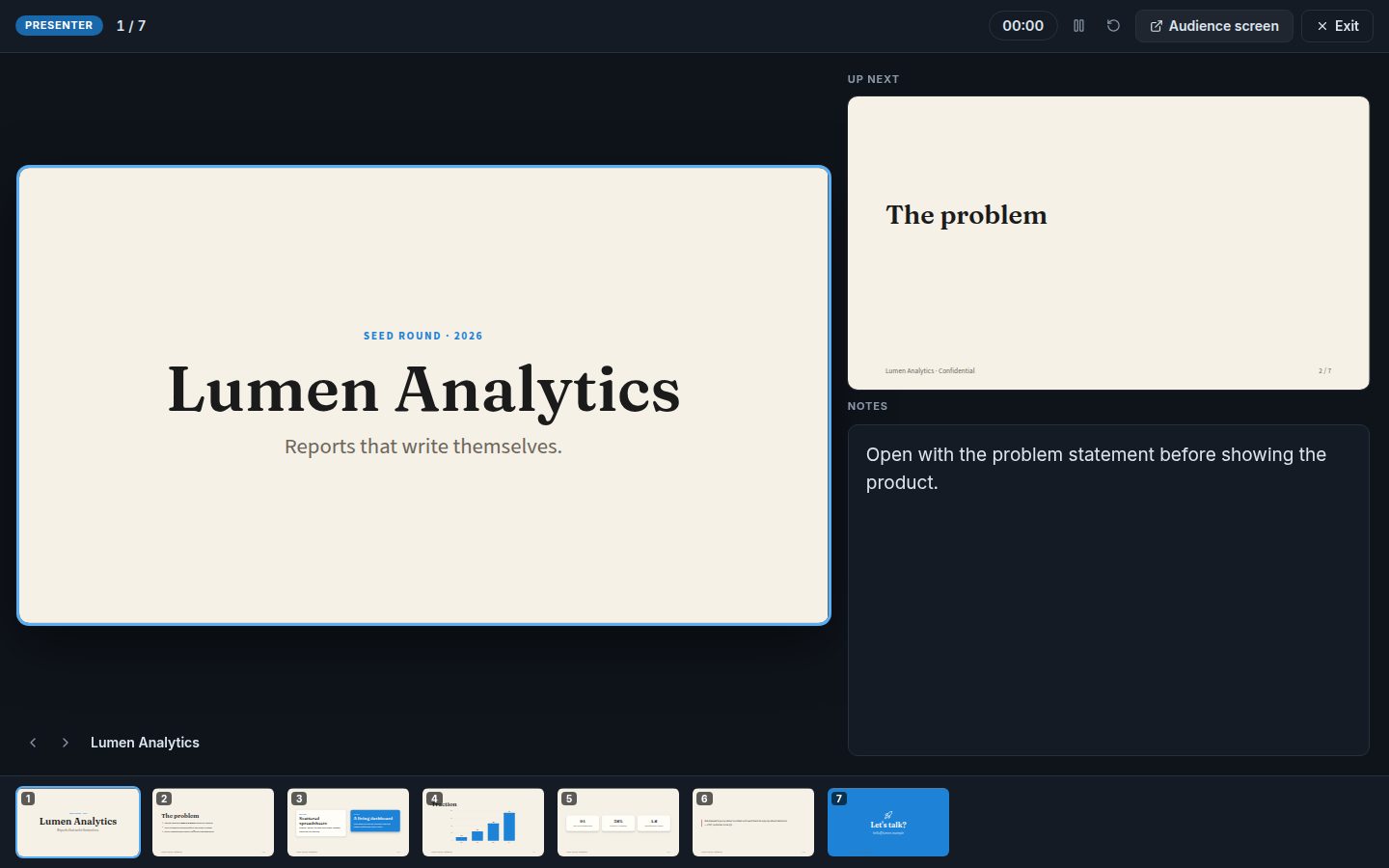This screenshot has width=1389, height=868.
Task: Go to slide 5 thumbnail with metrics
Action: (618, 823)
